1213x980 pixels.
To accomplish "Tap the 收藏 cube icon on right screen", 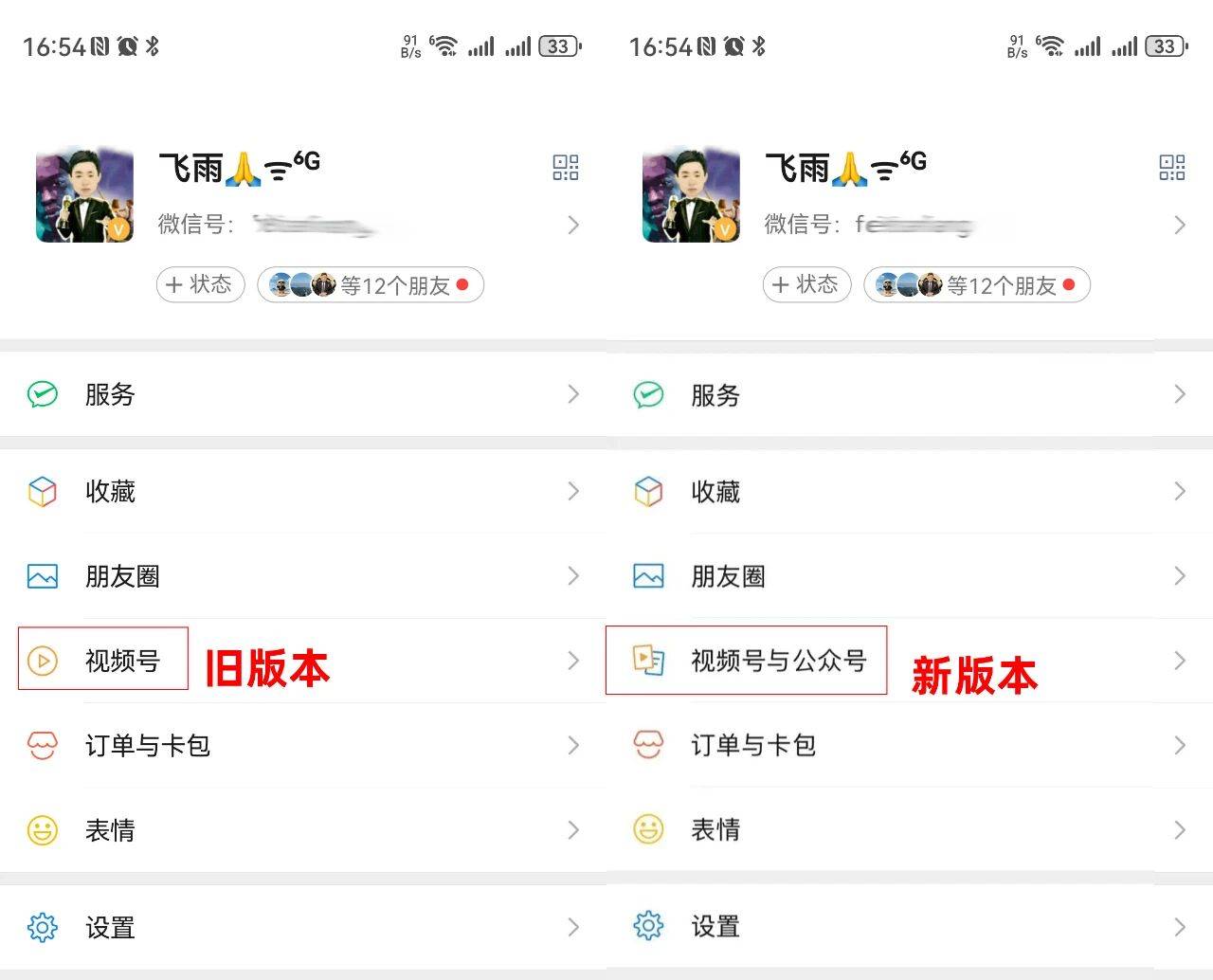I will coord(649,491).
